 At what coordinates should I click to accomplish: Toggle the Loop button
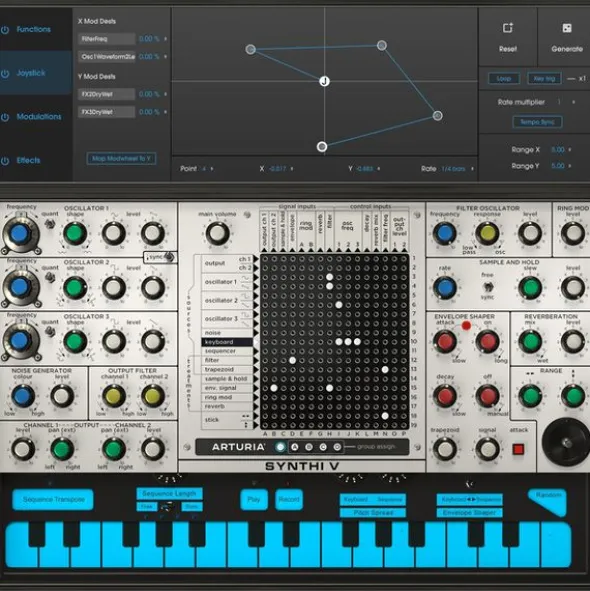click(504, 78)
